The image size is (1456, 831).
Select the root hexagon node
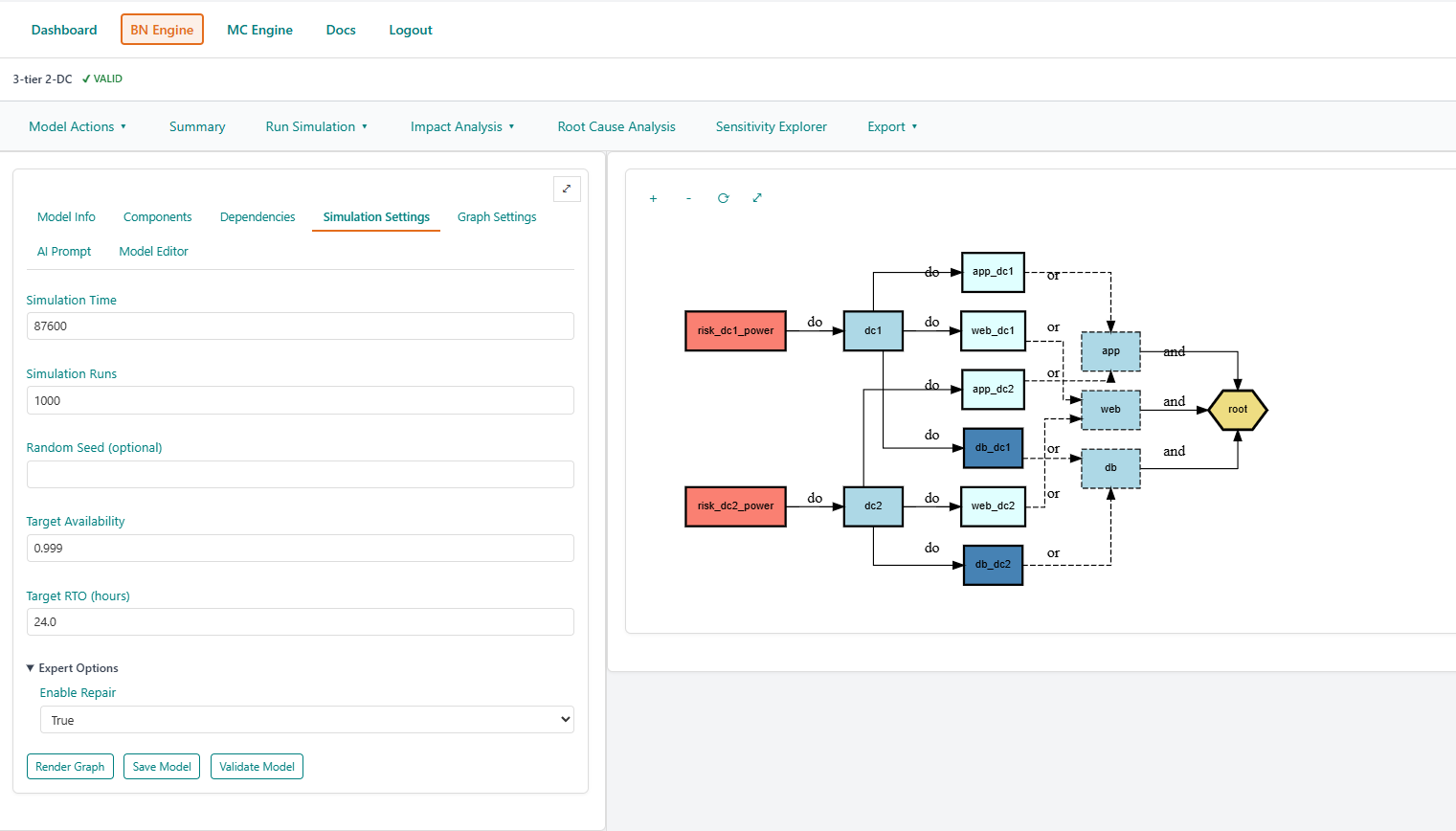(1237, 410)
